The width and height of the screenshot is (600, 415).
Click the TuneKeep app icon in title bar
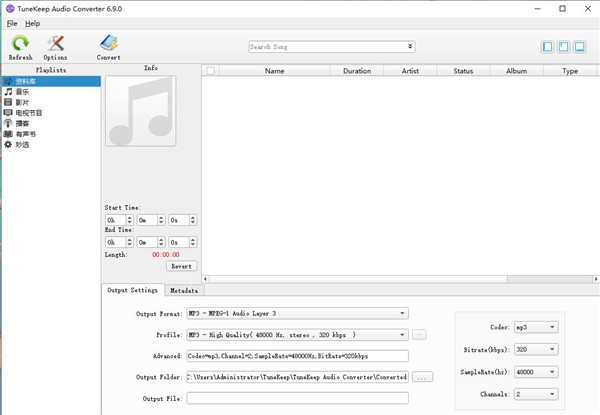pos(10,8)
